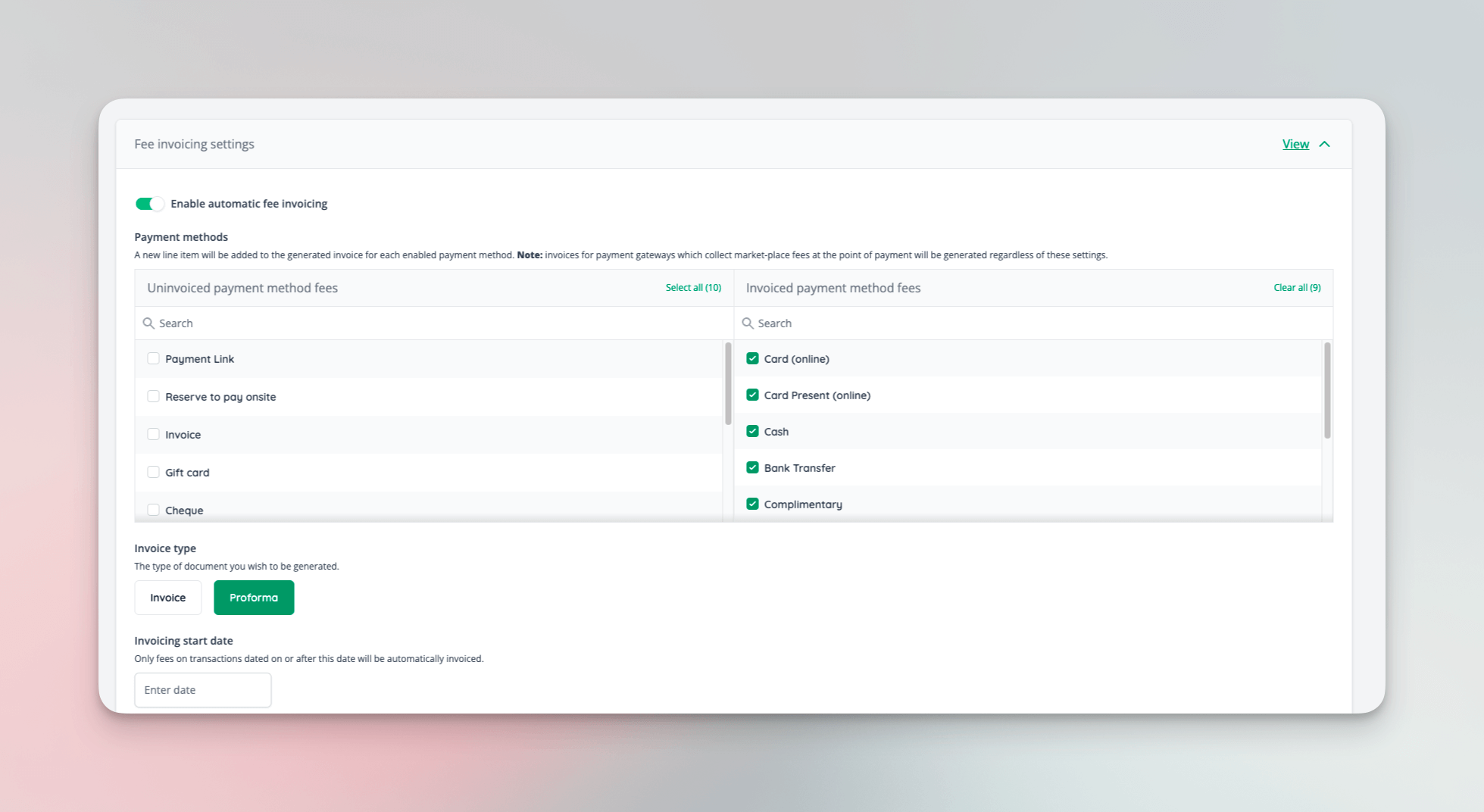Image resolution: width=1484 pixels, height=812 pixels.
Task: Check the Gift card payment method
Action: (x=154, y=471)
